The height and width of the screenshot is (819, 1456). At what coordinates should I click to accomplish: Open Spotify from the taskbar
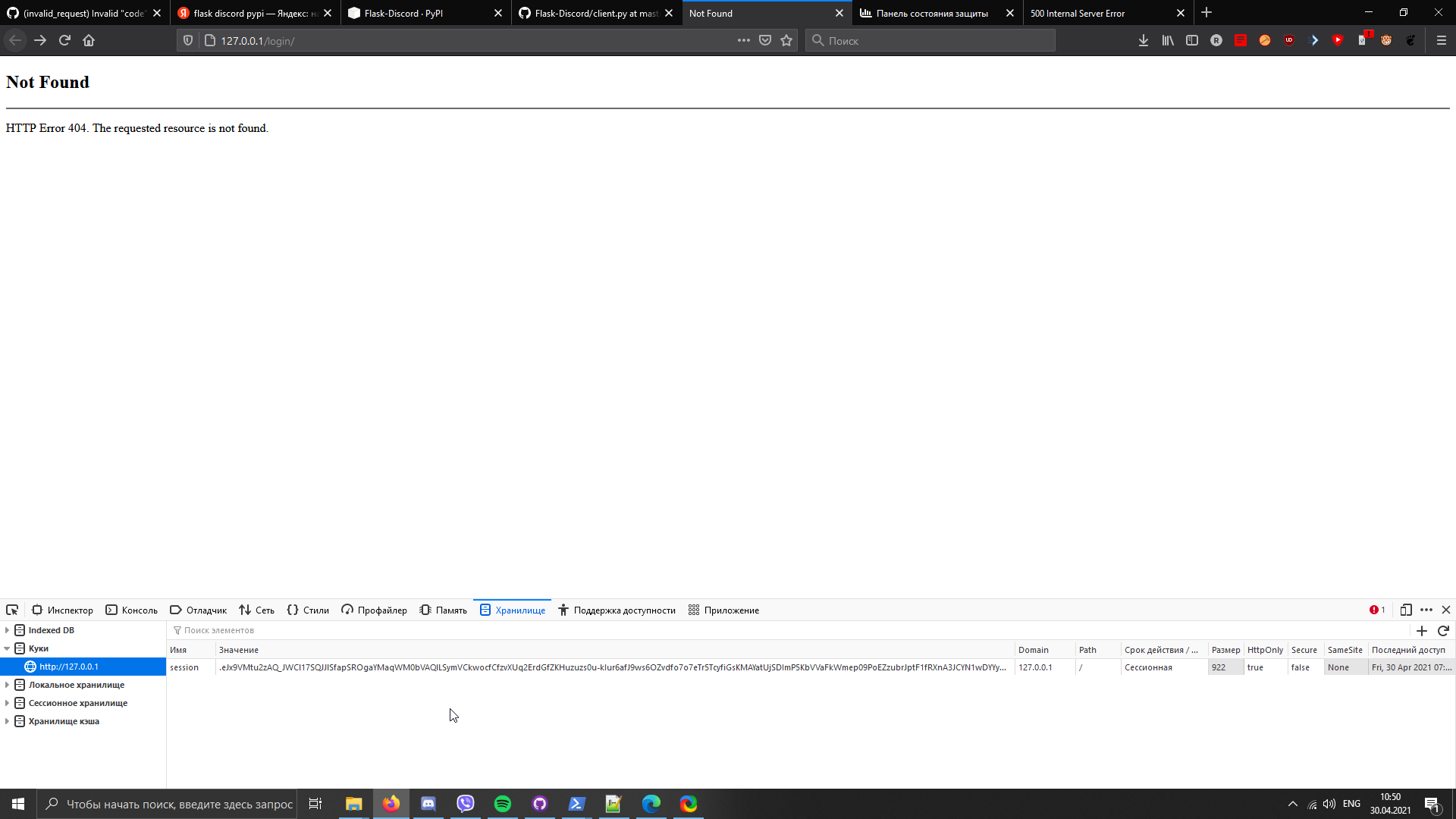[x=502, y=804]
